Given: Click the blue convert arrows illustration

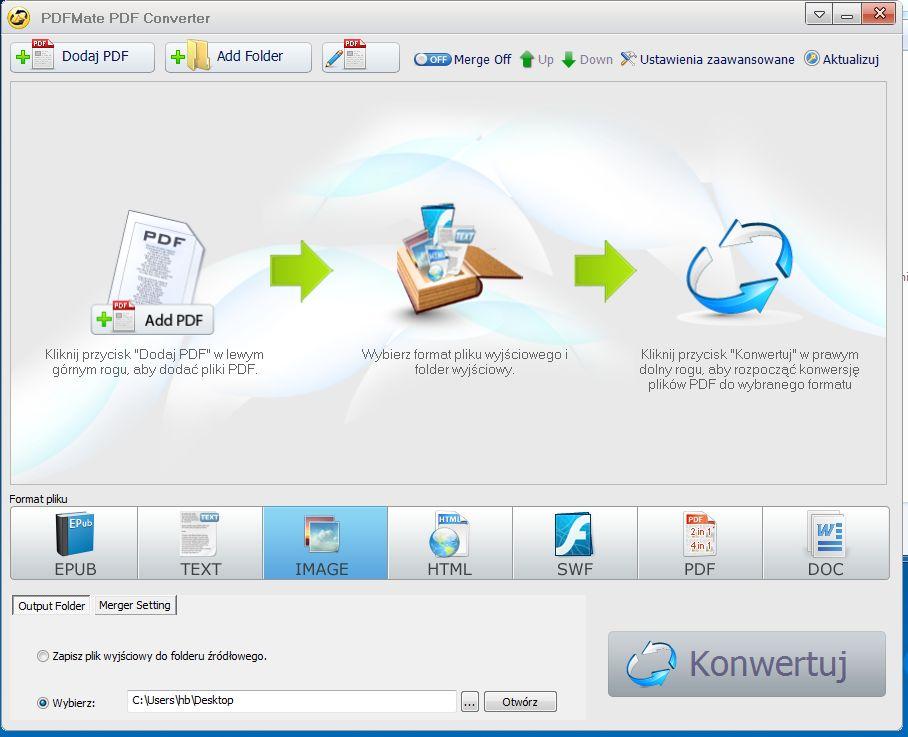Looking at the screenshot, I should pos(739,269).
